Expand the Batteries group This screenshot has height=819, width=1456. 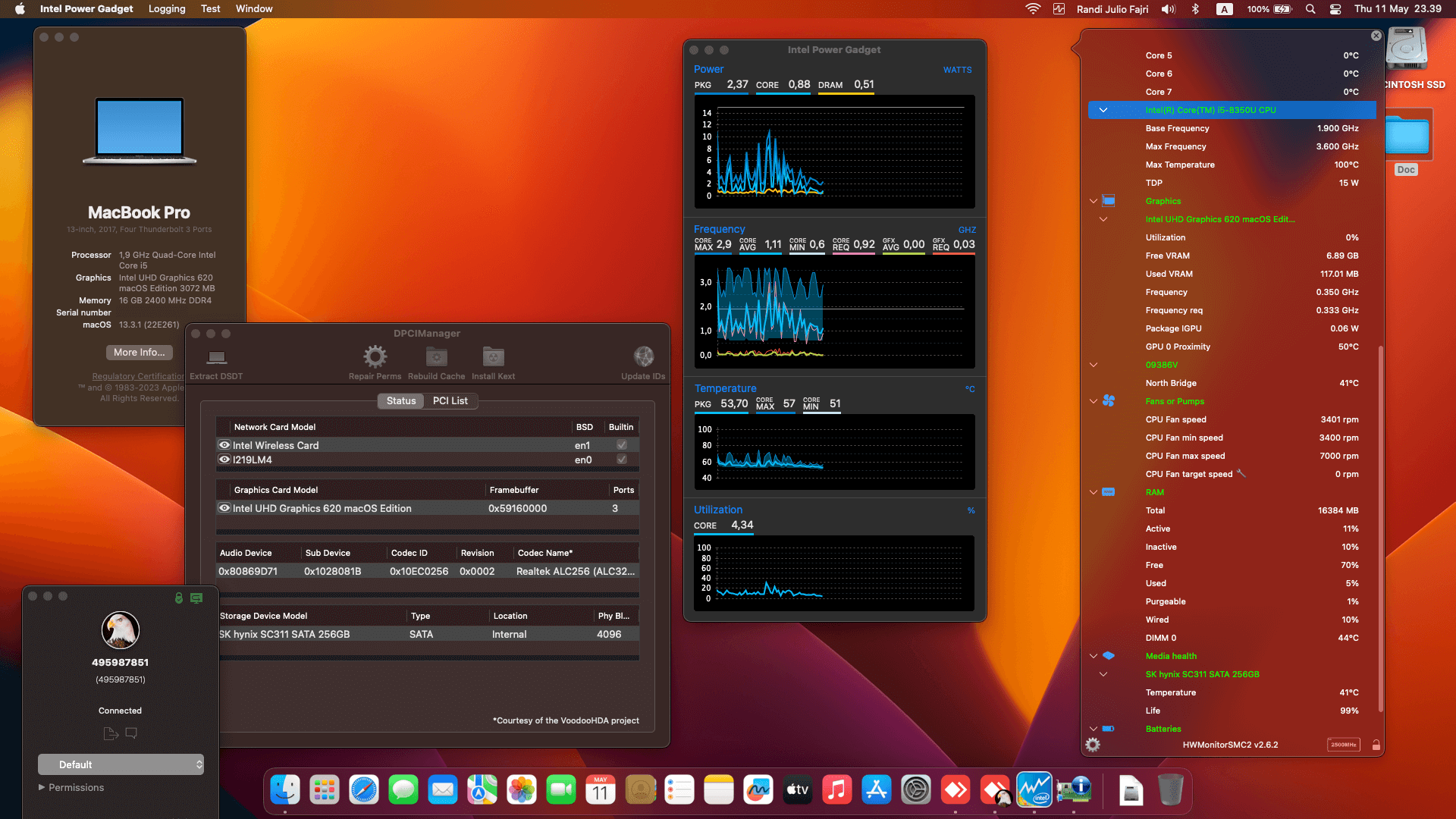pyautogui.click(x=1094, y=729)
